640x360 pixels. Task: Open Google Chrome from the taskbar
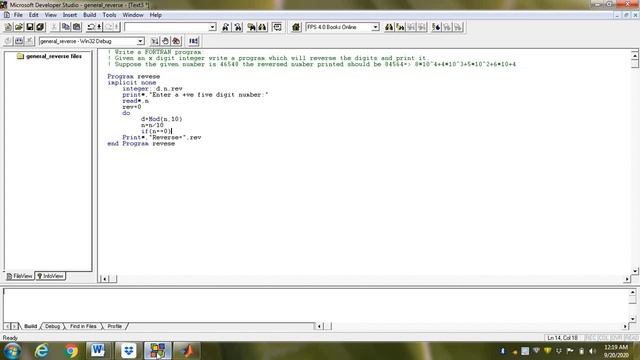click(x=71, y=351)
